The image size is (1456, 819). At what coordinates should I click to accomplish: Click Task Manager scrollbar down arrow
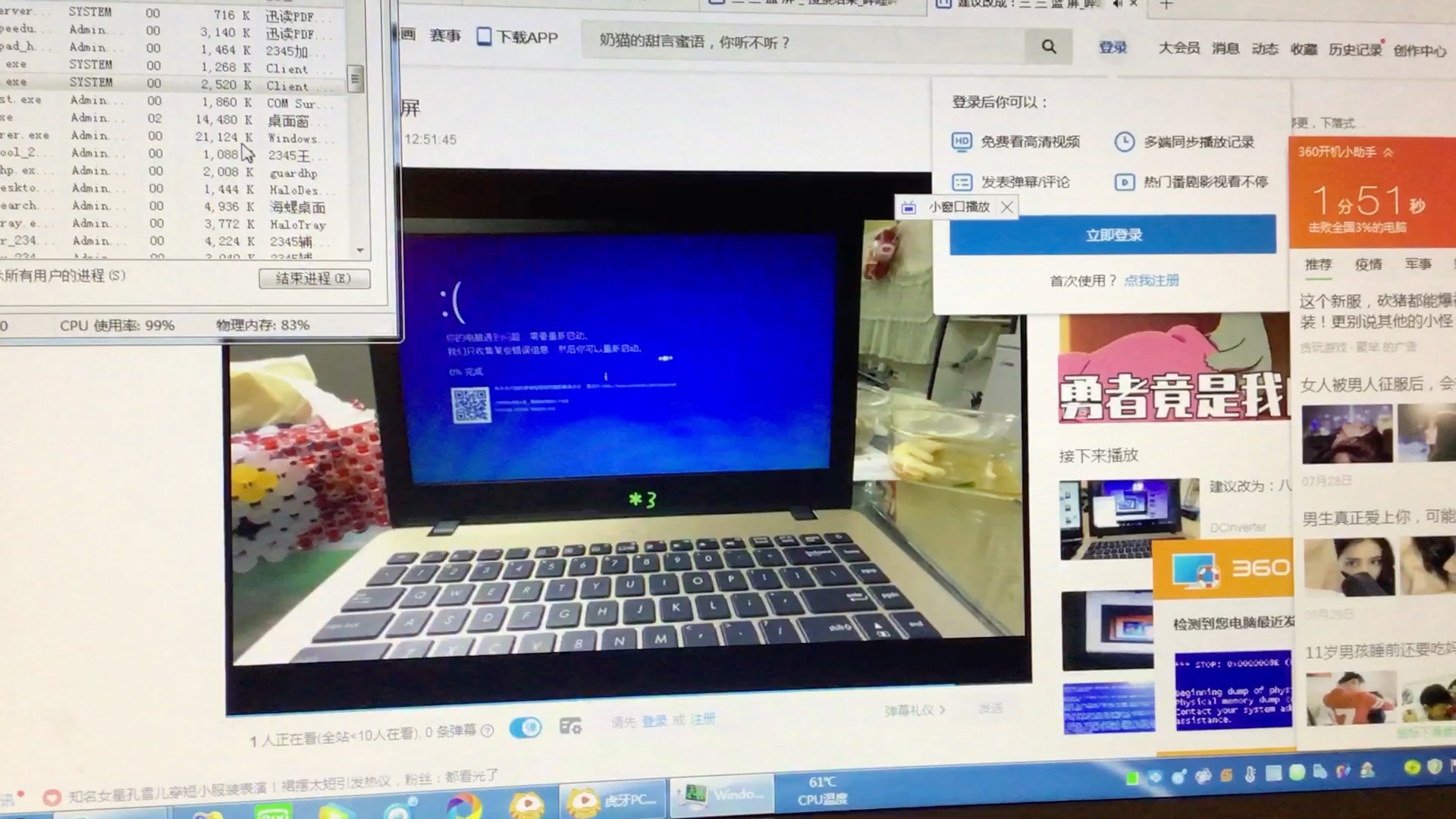360,250
